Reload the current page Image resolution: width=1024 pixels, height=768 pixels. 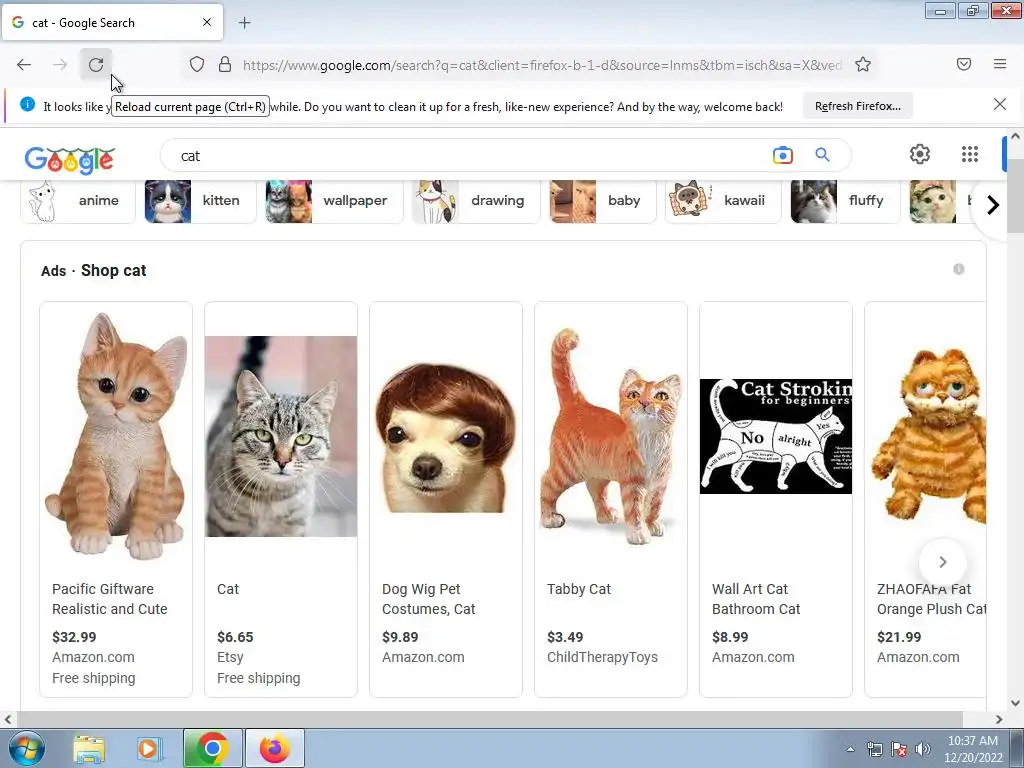tap(96, 64)
